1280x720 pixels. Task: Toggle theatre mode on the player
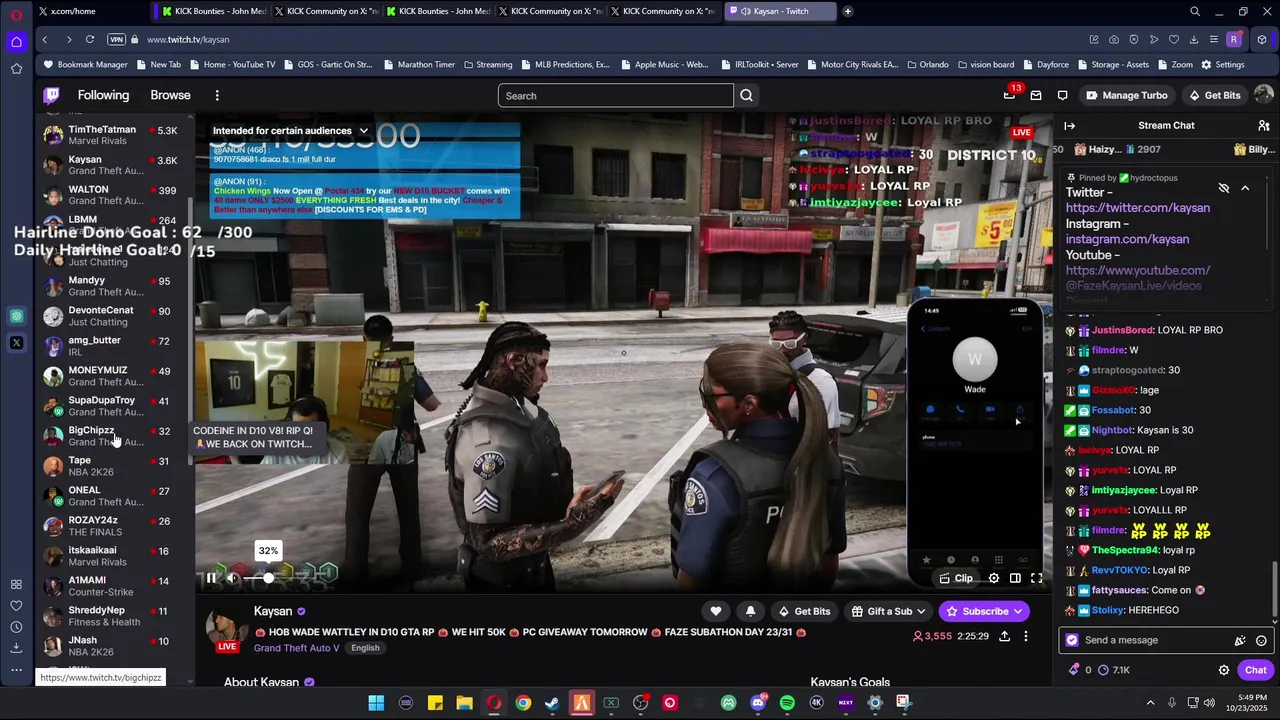coord(1015,578)
